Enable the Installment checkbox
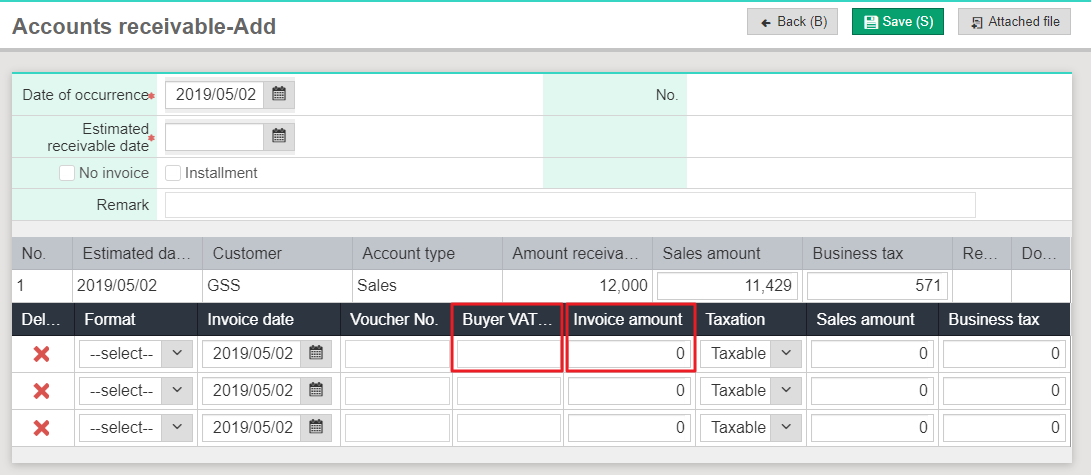1091x475 pixels. [173, 173]
